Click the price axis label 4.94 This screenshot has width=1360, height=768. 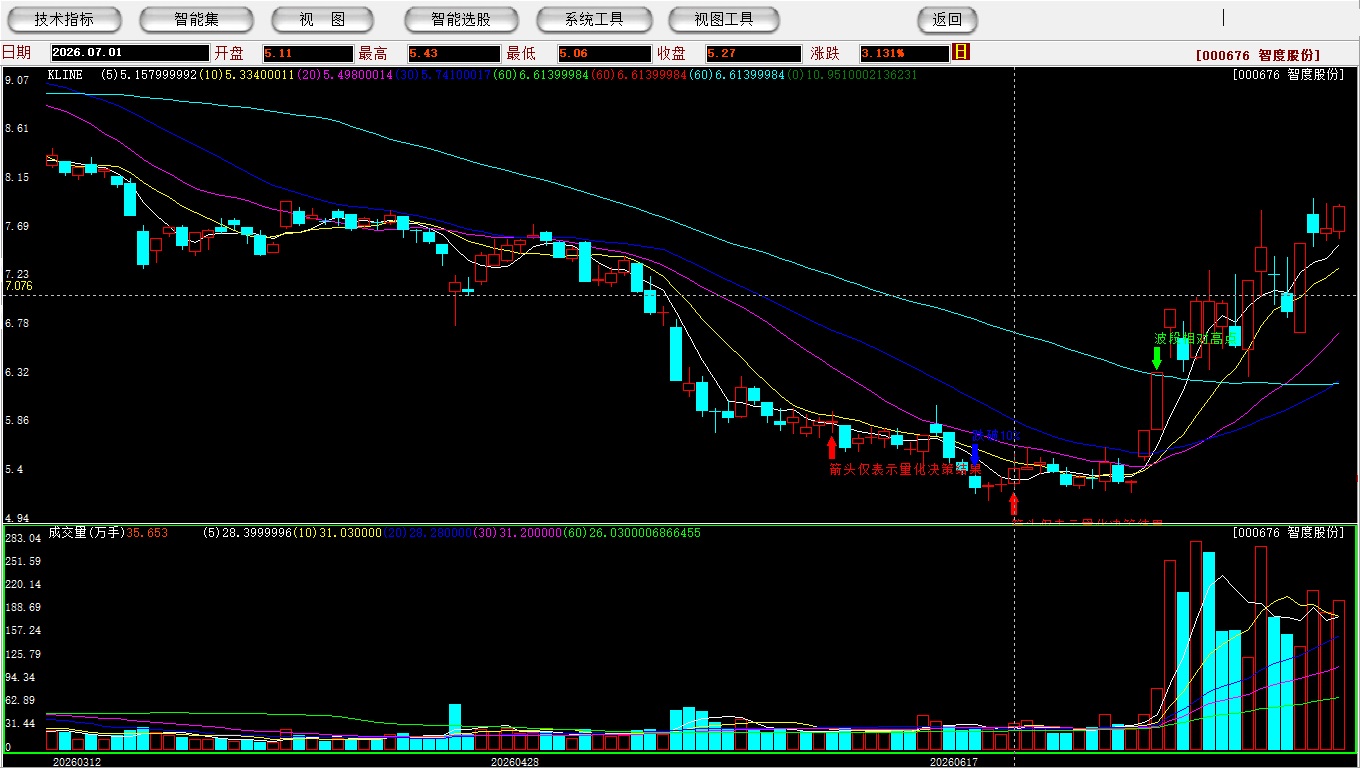click(16, 519)
